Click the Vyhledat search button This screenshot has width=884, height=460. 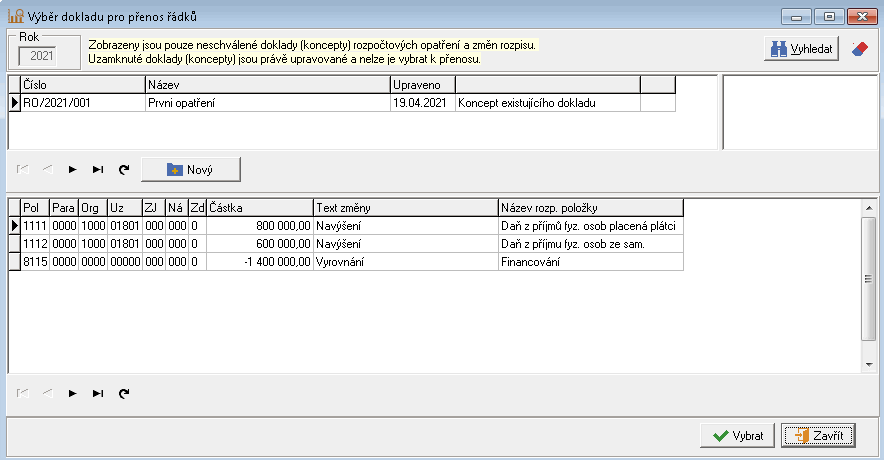800,49
